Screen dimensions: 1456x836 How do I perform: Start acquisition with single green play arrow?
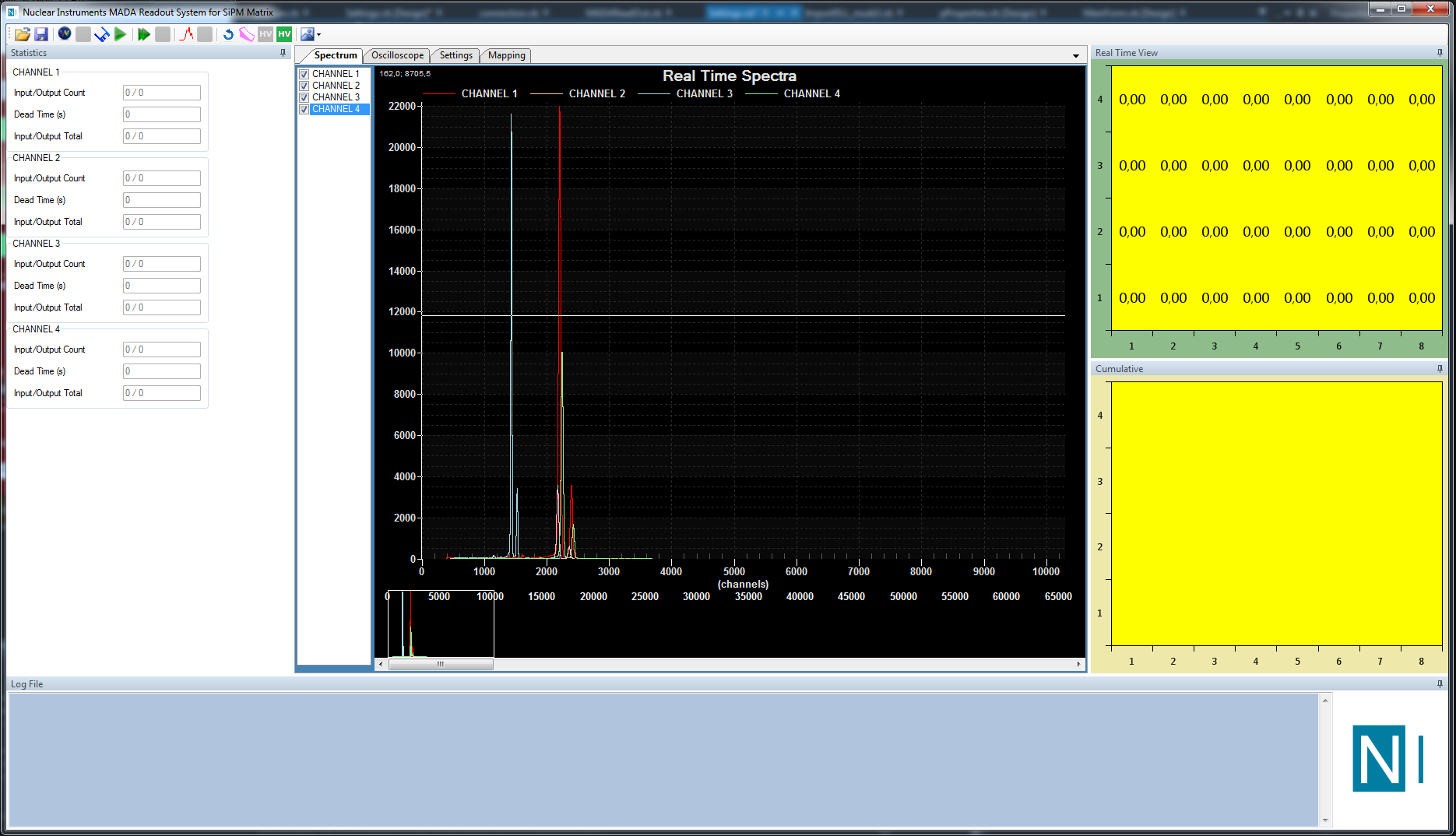pos(120,34)
